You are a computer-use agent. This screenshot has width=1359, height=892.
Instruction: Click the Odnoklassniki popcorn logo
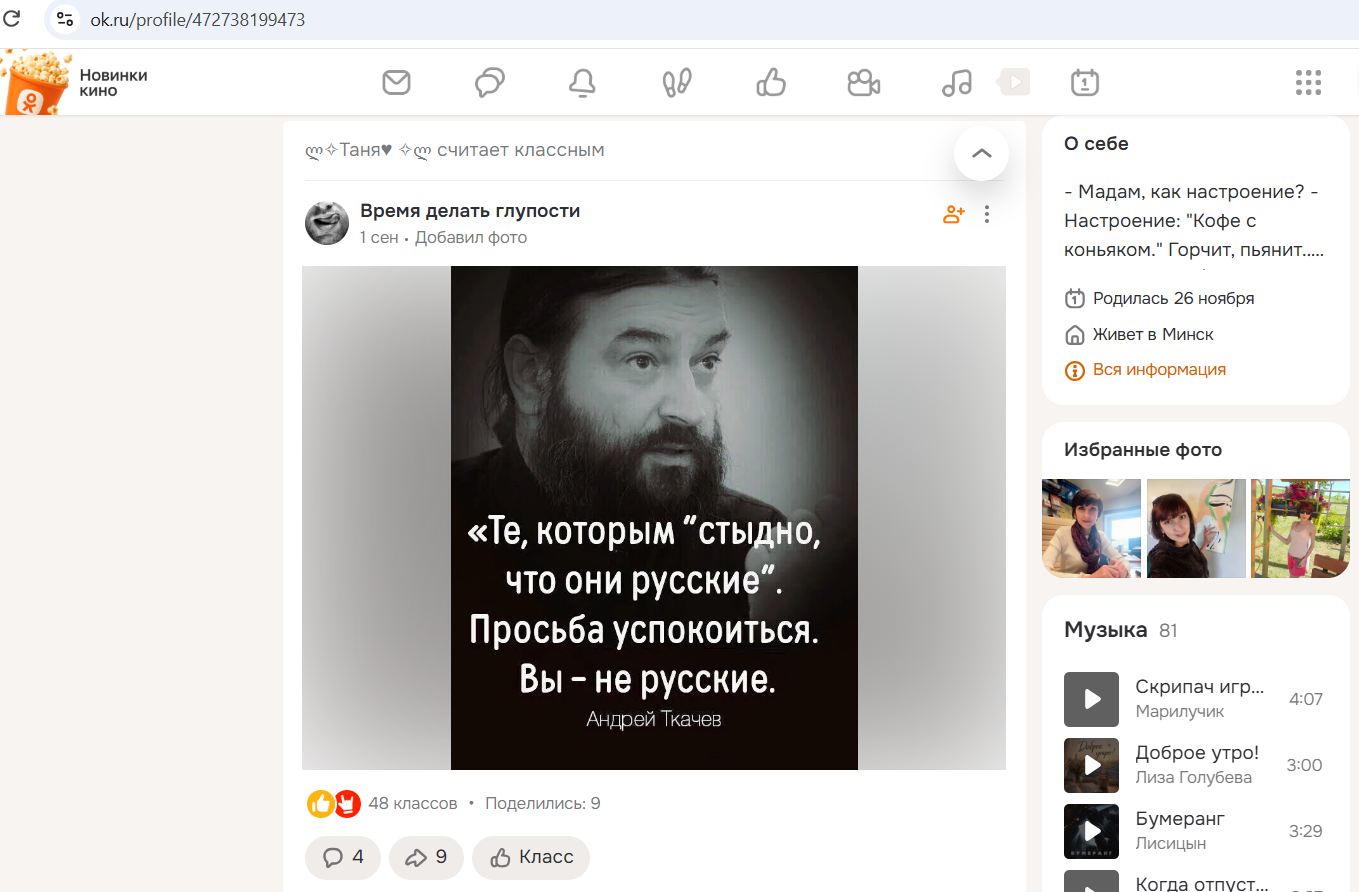tap(36, 83)
